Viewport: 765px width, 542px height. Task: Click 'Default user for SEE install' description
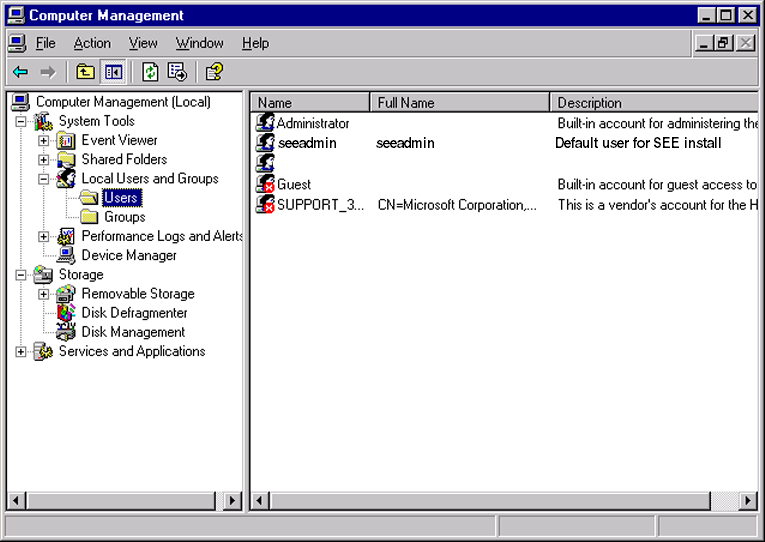638,143
